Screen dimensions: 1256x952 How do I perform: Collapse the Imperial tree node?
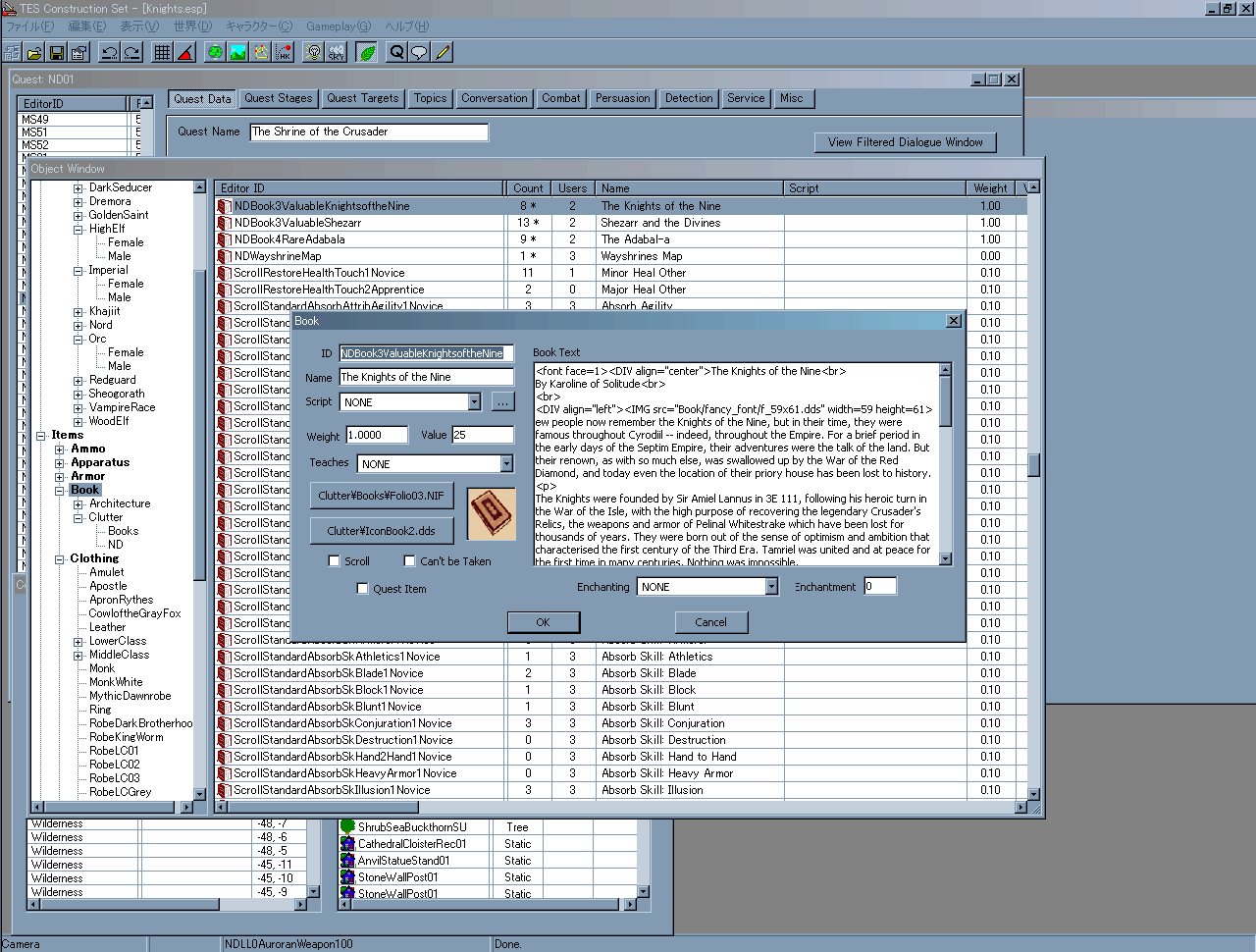[78, 270]
